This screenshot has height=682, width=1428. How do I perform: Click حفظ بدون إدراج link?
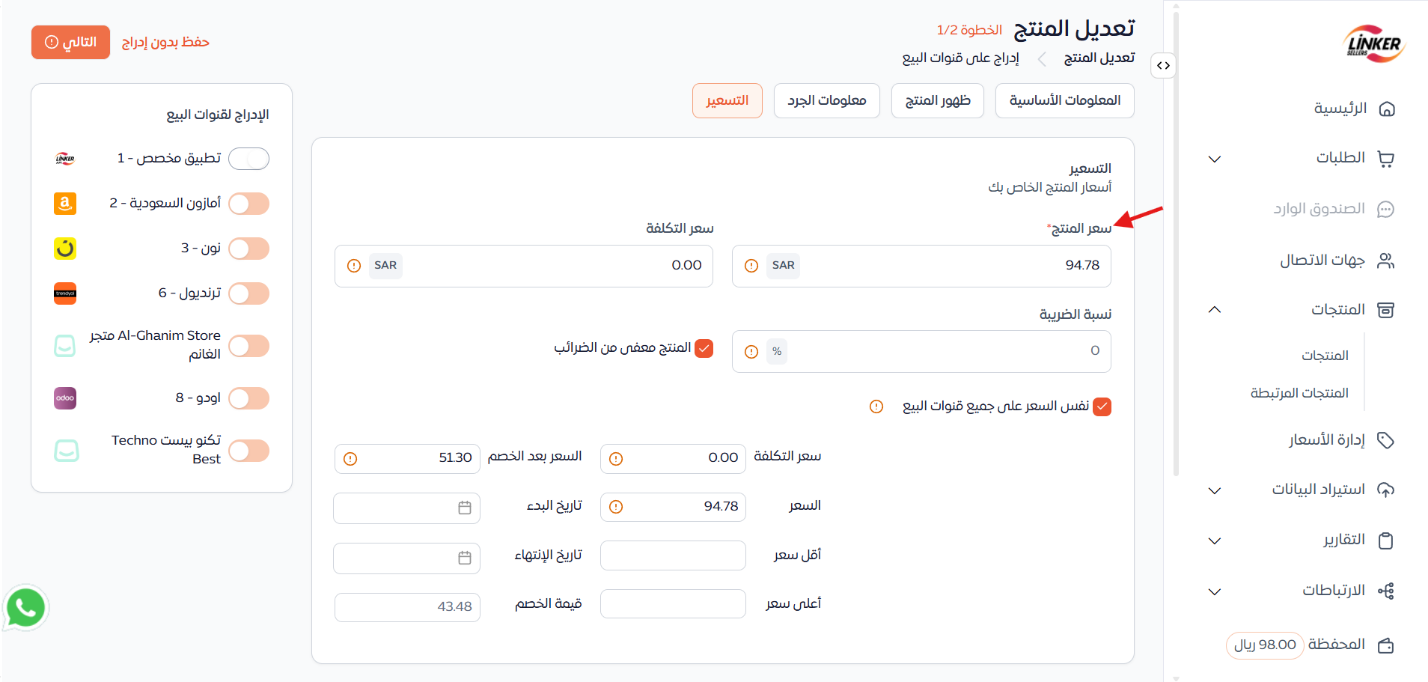click(166, 42)
